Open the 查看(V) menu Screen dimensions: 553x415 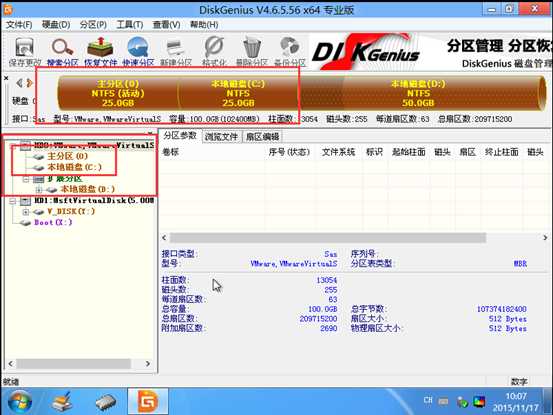click(166, 25)
